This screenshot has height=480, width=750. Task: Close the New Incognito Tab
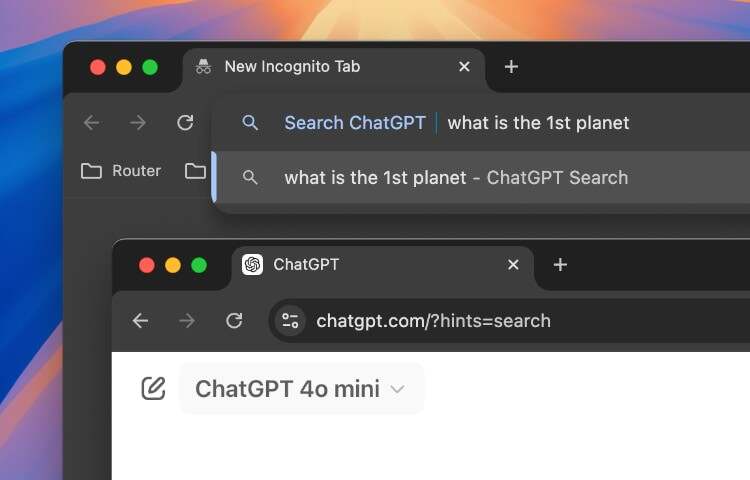pos(464,67)
